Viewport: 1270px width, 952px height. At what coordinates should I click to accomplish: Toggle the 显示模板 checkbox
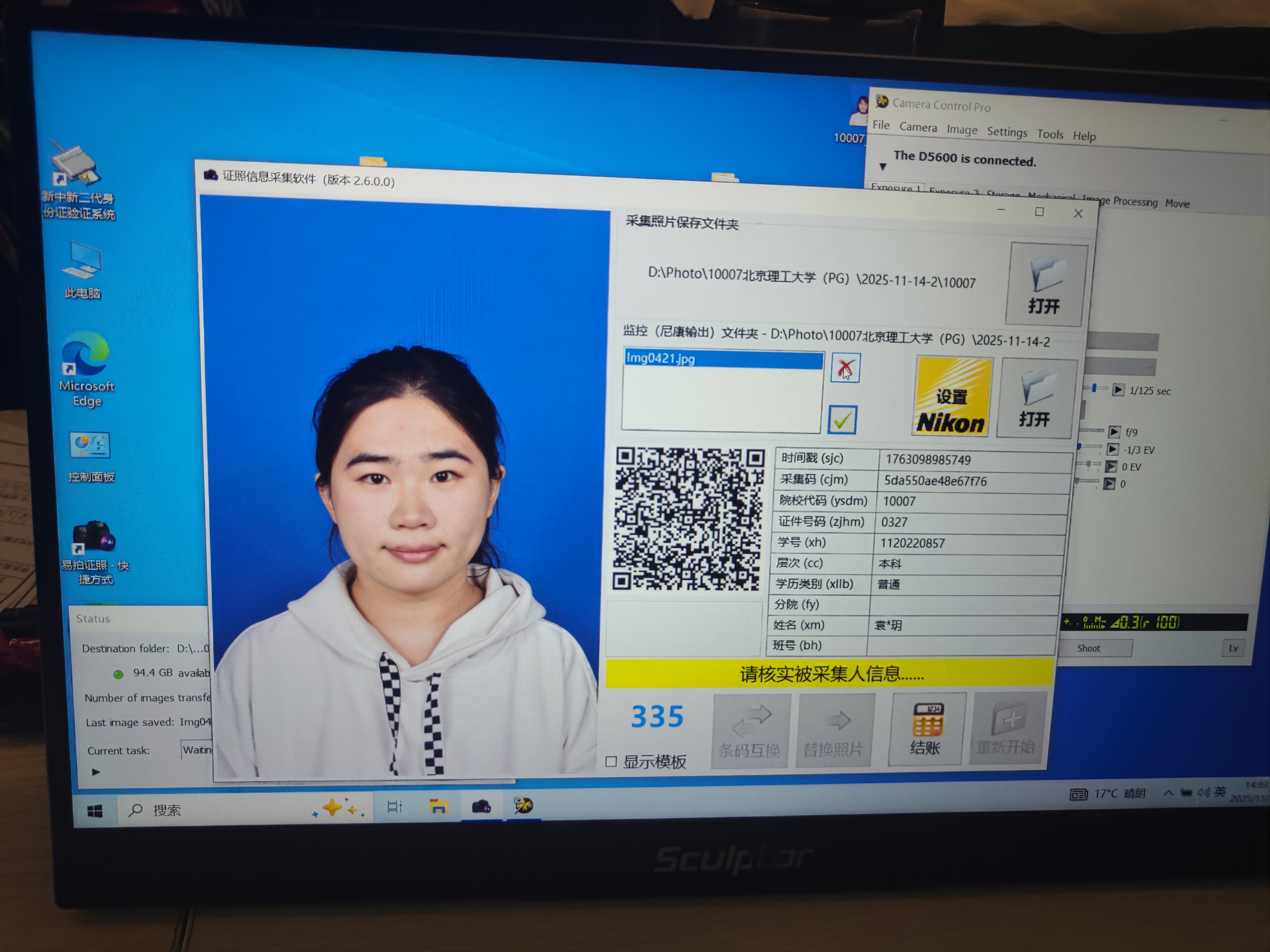pos(611,761)
